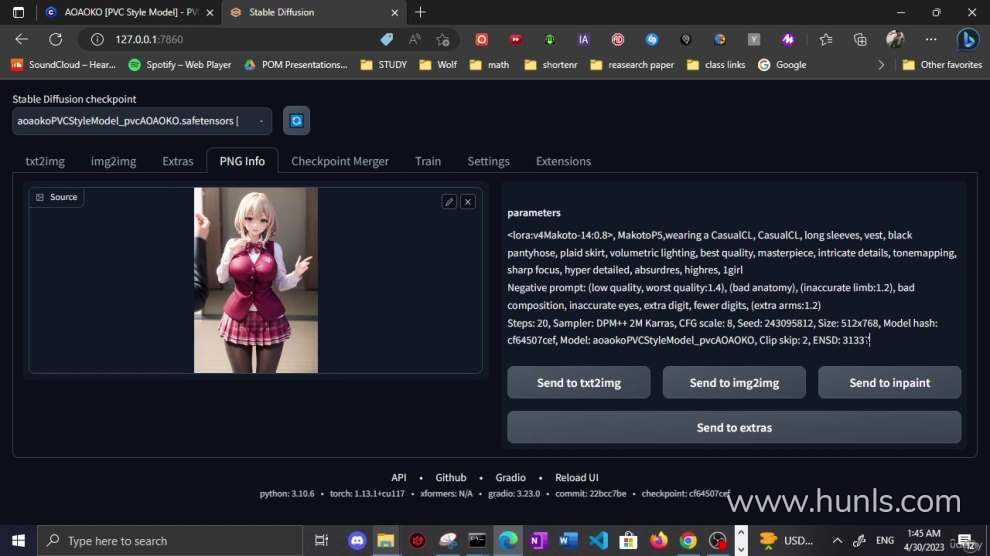990x556 pixels.
Task: Click Send to txt2img button
Action: pyautogui.click(x=578, y=382)
